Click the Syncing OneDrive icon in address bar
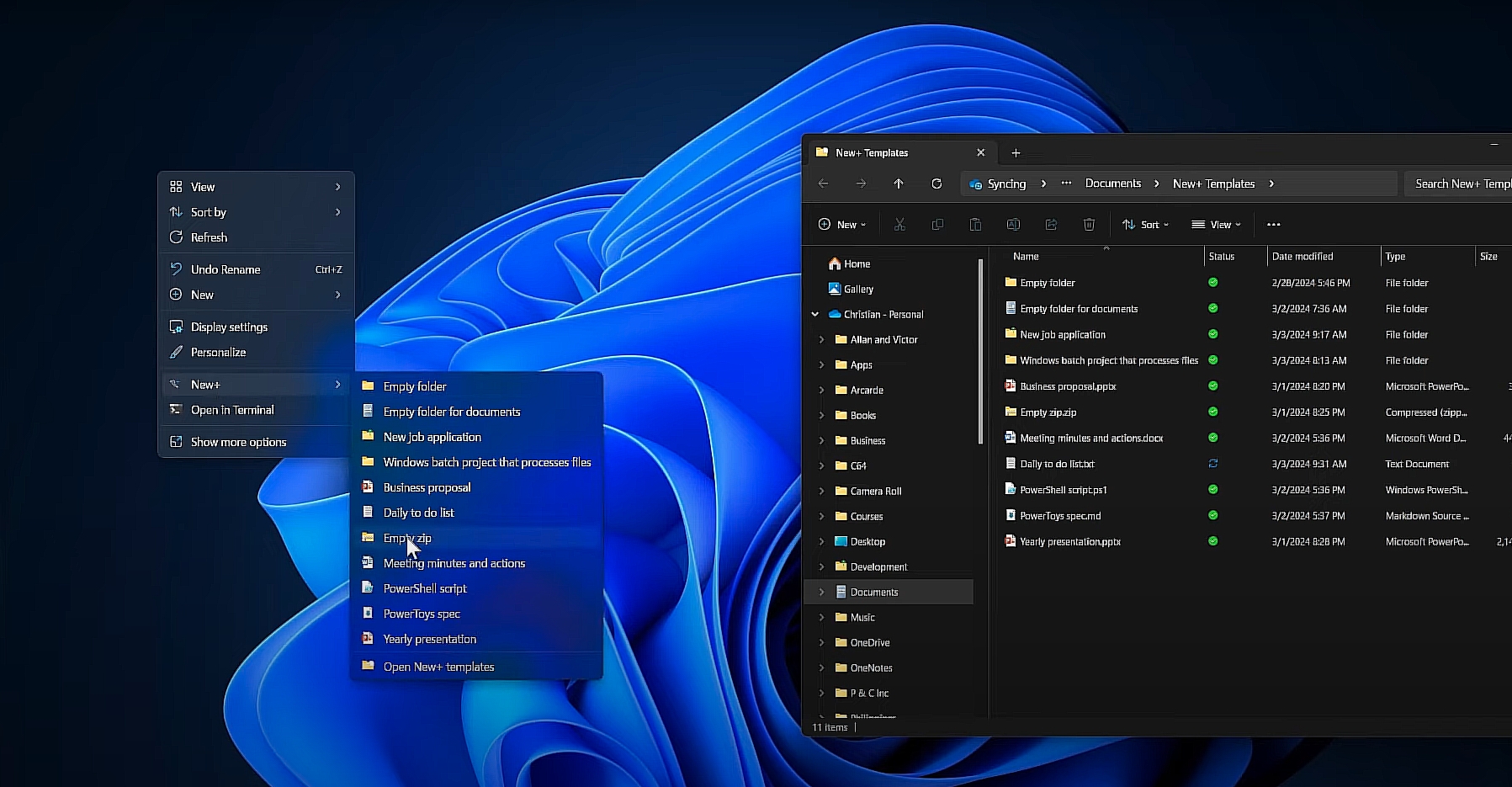 point(975,184)
